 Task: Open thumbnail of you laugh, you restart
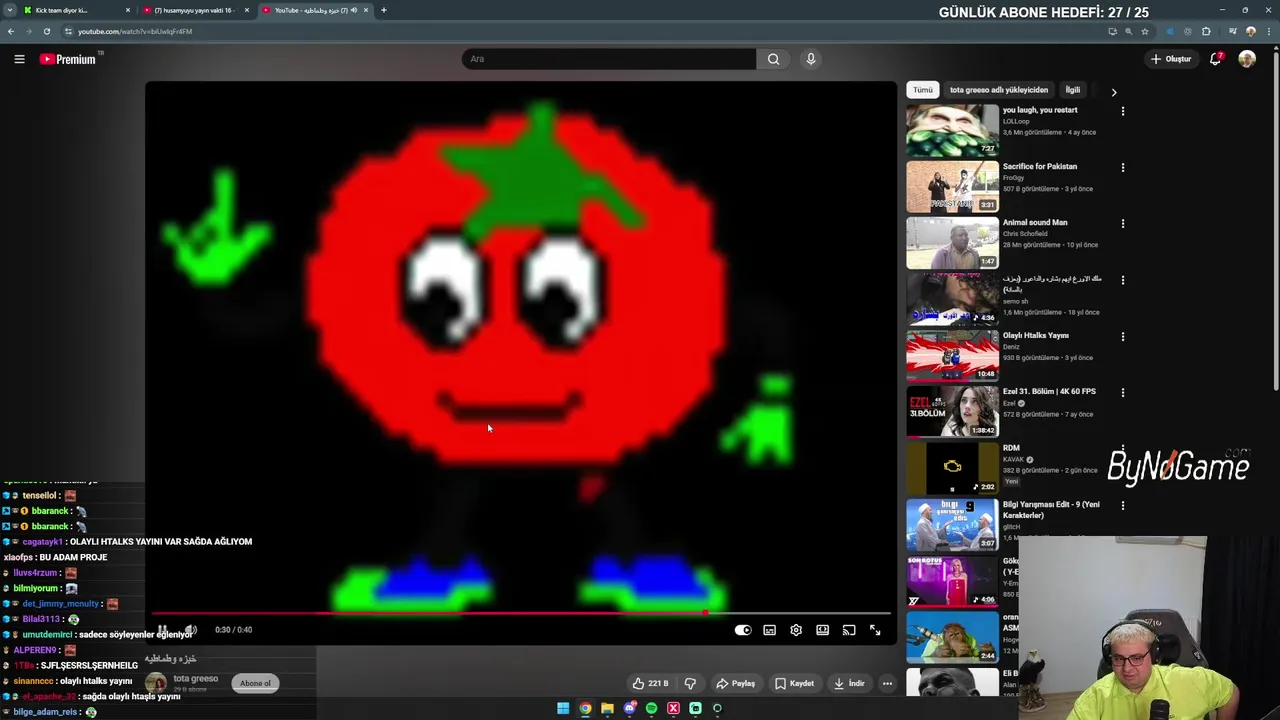click(x=952, y=130)
